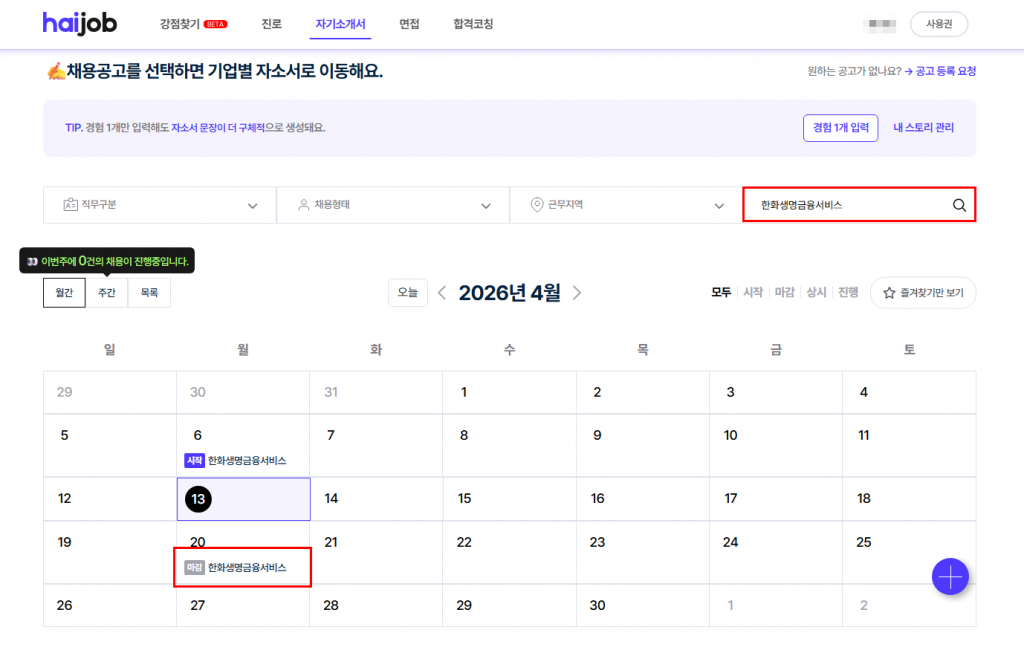The height and width of the screenshot is (653, 1024).
Task: Click the 공고 등록 요청 link
Action: click(945, 71)
